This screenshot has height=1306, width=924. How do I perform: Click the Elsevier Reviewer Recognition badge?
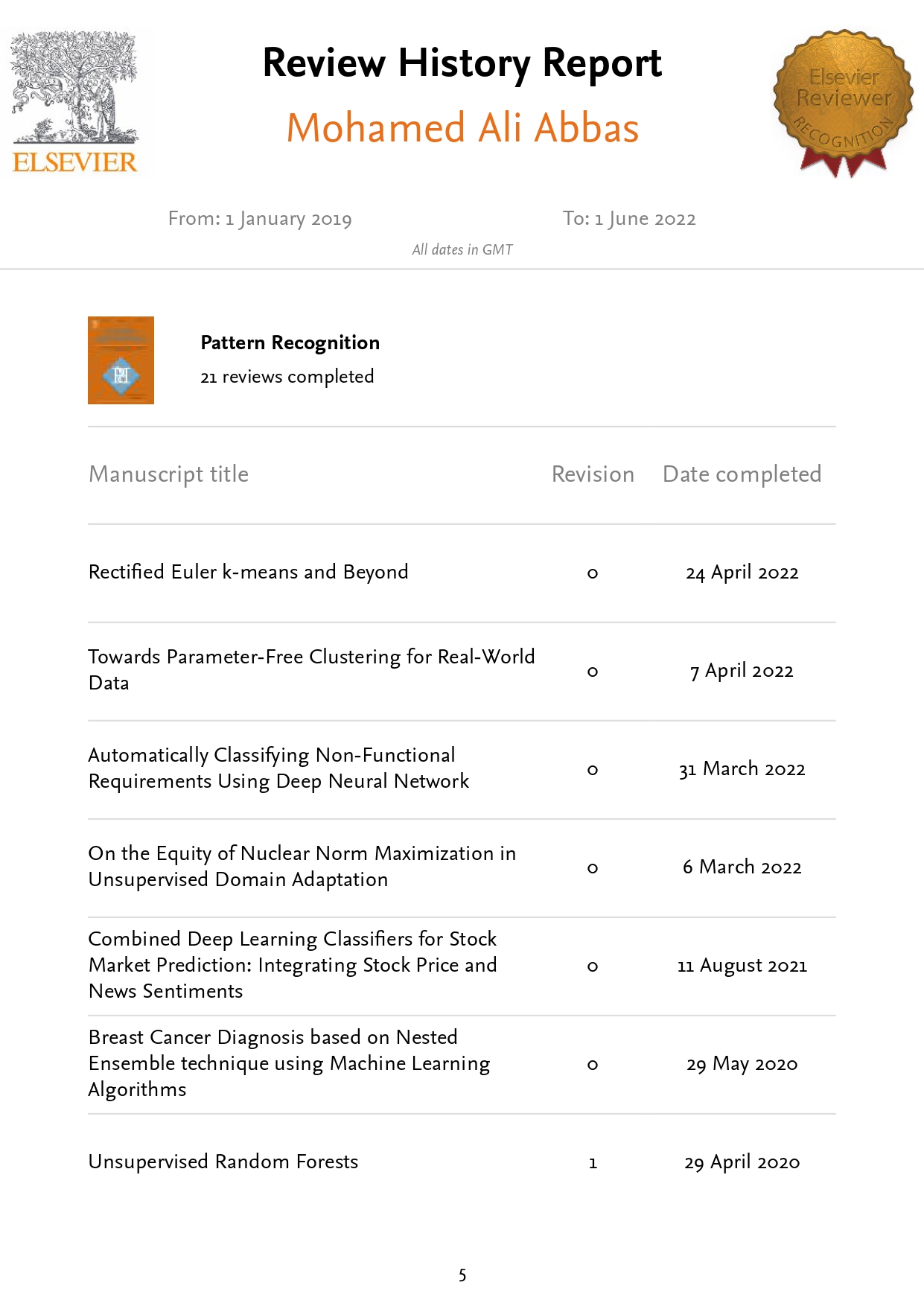pyautogui.click(x=843, y=103)
